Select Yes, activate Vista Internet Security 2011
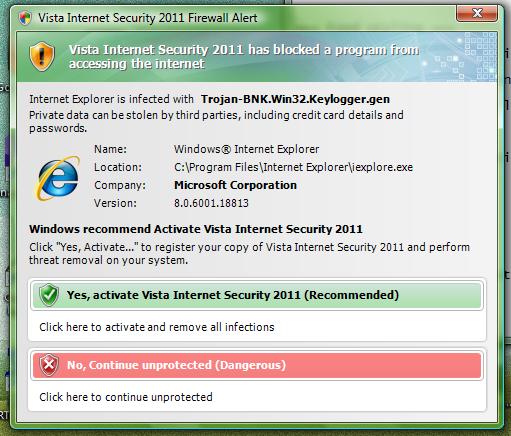Viewport: 511px width, 436px height. click(257, 295)
